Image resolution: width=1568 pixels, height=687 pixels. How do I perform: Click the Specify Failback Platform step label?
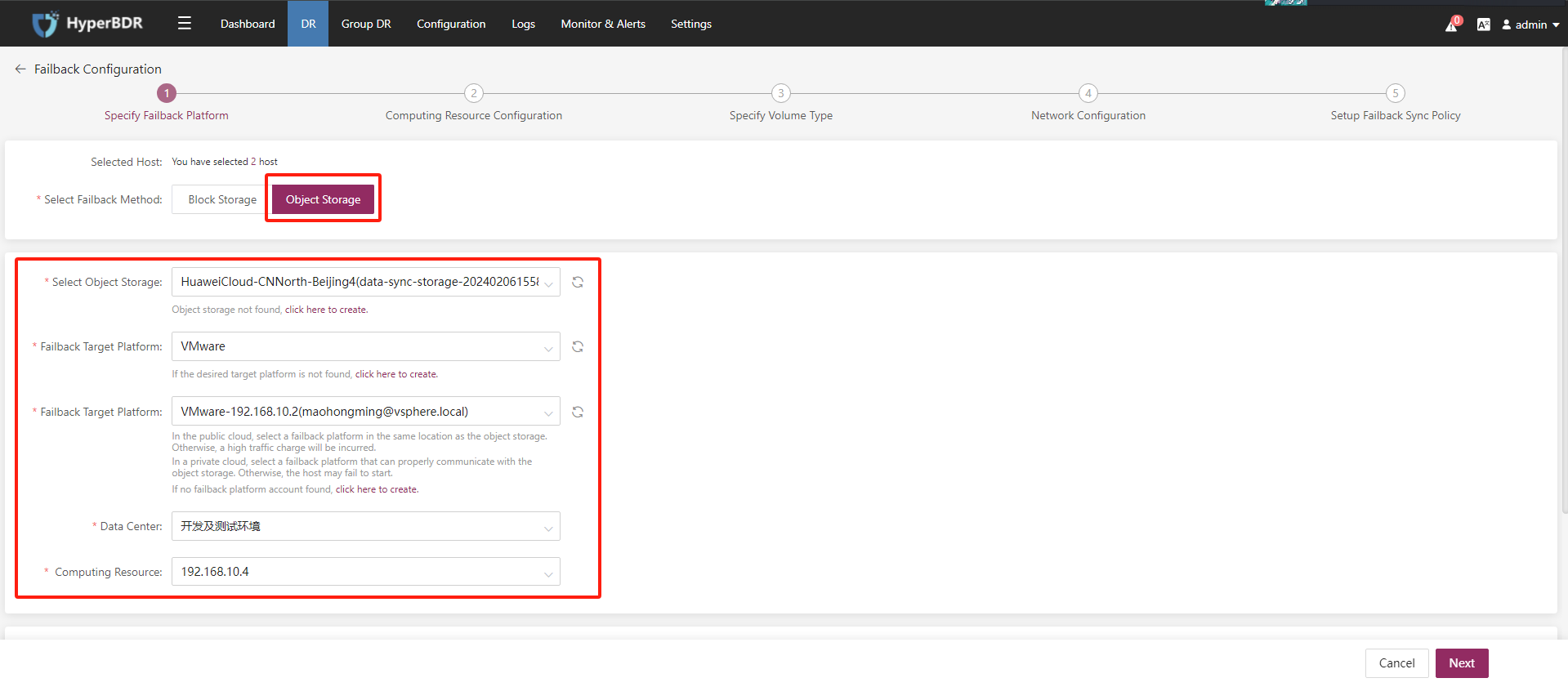click(167, 115)
